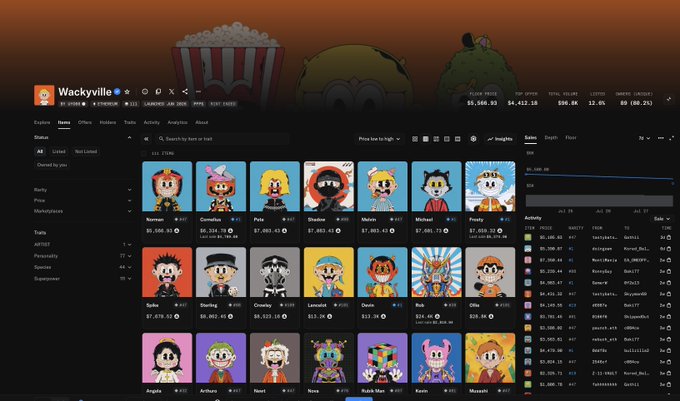Select the fifth table layout icon
Viewport: 680px width, 401px height.
[x=458, y=139]
